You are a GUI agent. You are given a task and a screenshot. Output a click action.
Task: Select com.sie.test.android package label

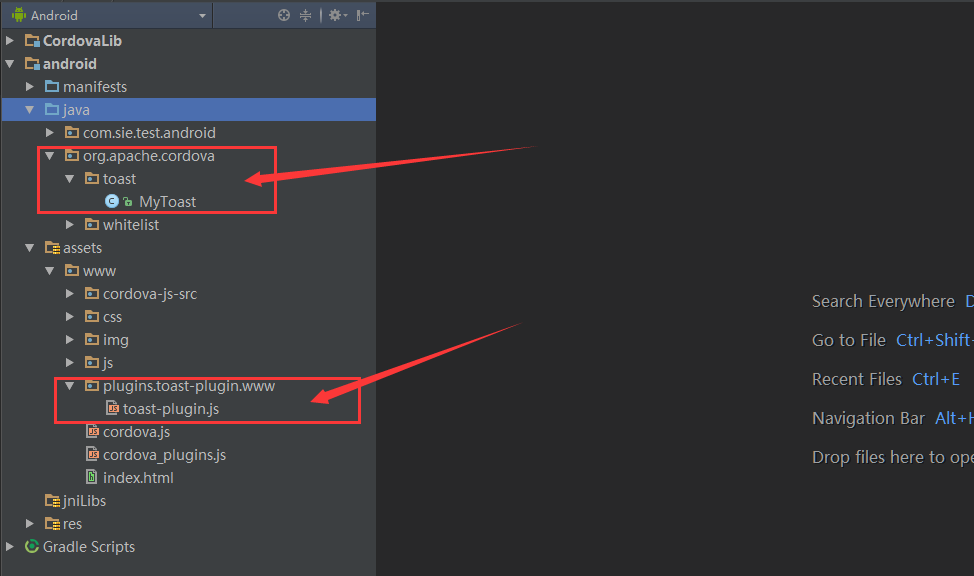point(149,133)
